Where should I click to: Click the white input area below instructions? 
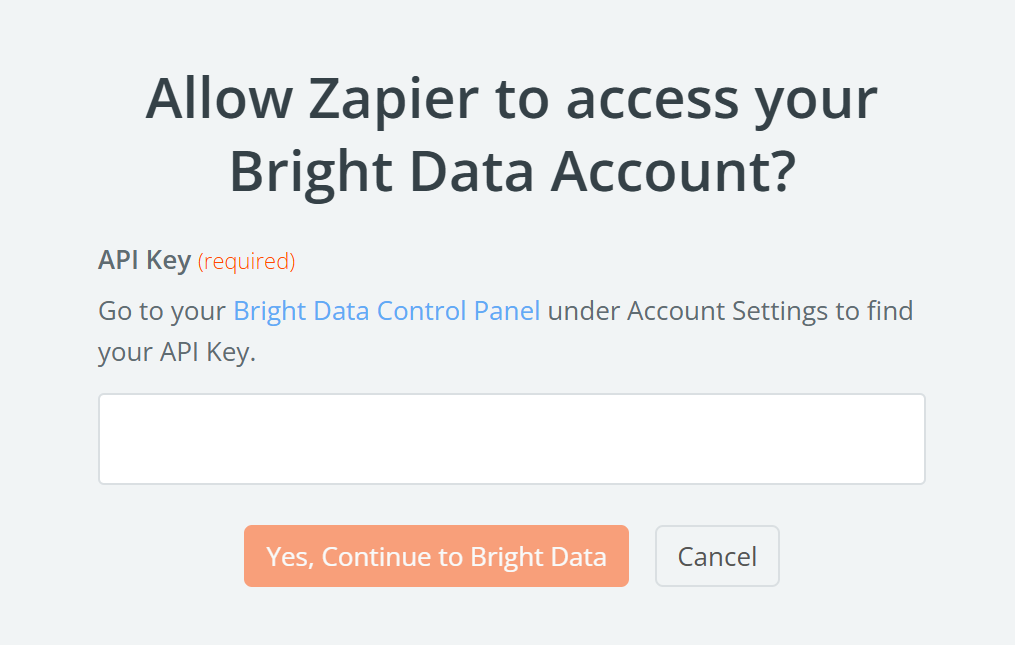coord(512,438)
